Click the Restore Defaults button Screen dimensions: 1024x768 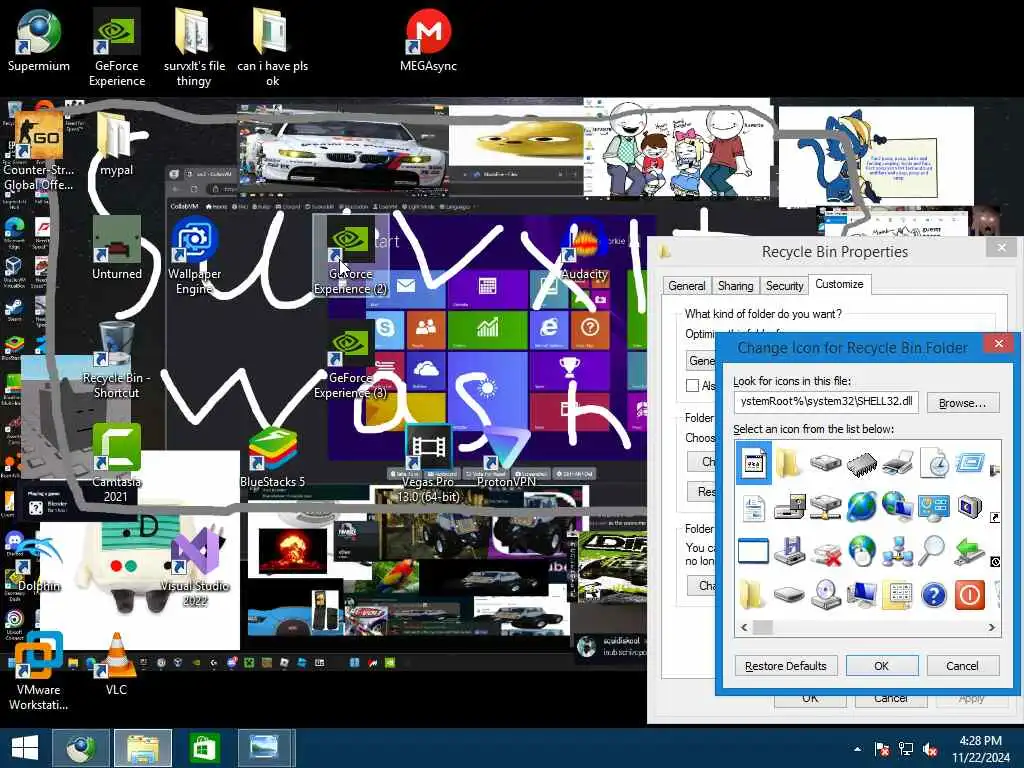786,666
